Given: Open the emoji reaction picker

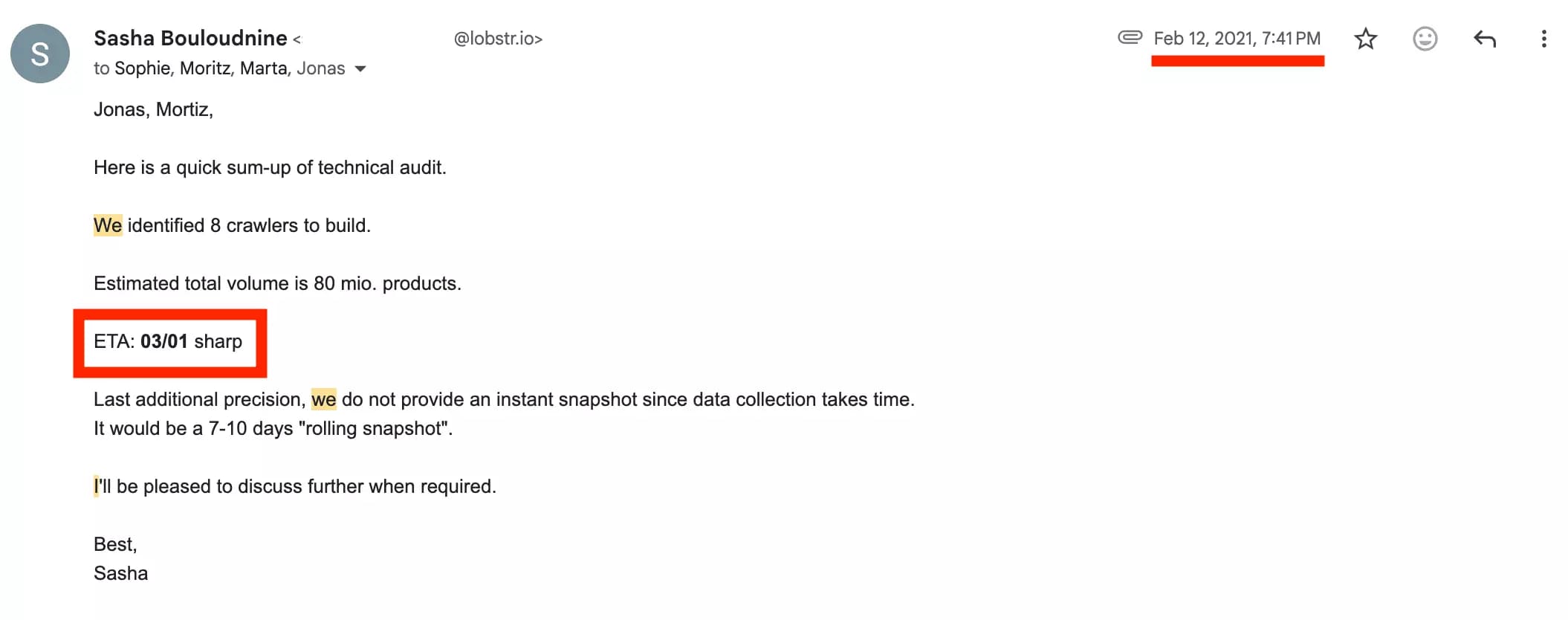Looking at the screenshot, I should coord(1425,39).
